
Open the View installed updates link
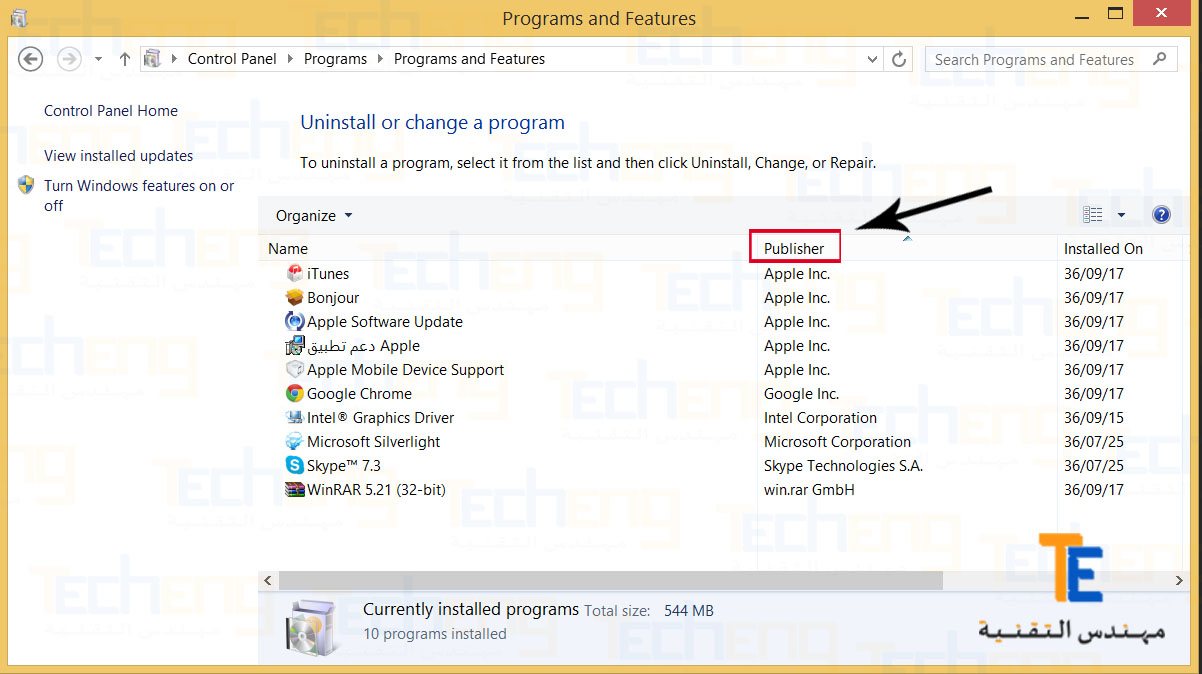(119, 155)
